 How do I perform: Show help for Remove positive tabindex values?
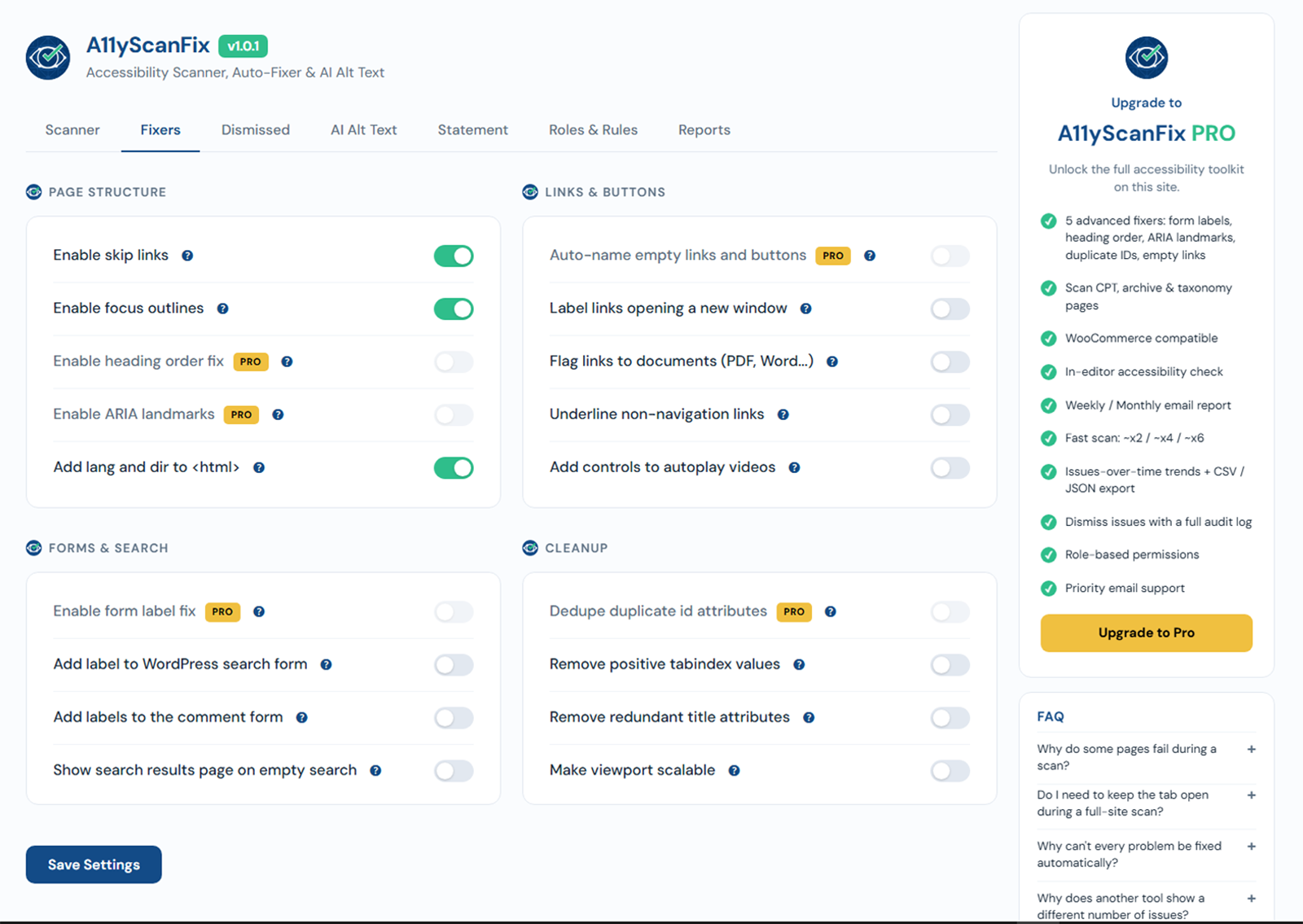click(799, 664)
